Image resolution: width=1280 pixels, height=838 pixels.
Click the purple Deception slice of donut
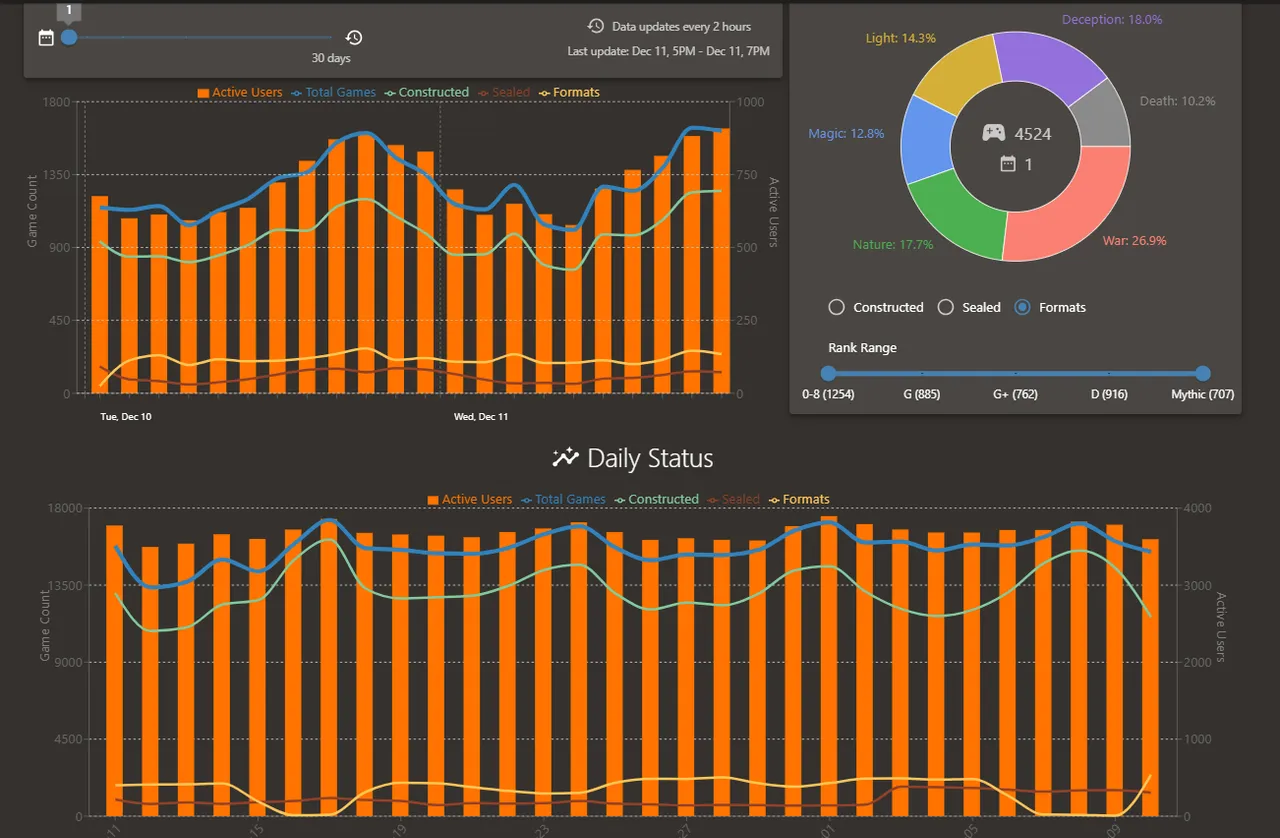(x=1049, y=65)
